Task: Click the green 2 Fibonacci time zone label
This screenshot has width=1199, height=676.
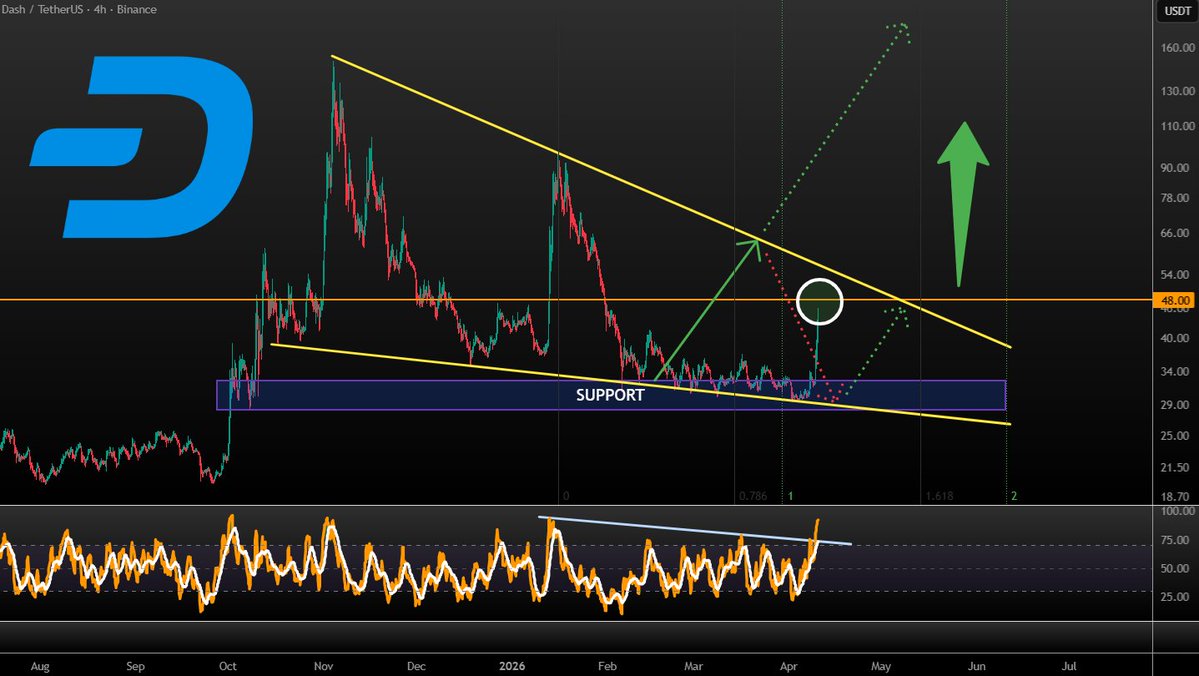Action: [1014, 496]
